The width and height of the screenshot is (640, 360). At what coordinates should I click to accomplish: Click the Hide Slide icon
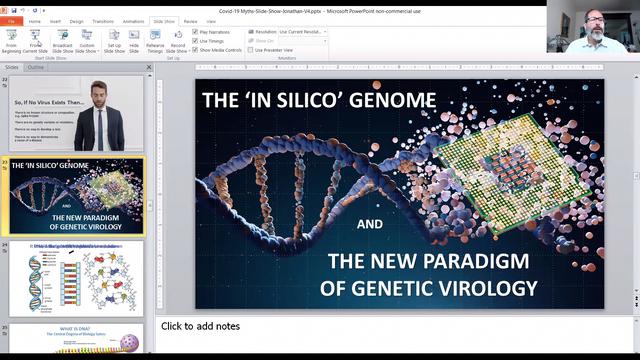[x=134, y=41]
